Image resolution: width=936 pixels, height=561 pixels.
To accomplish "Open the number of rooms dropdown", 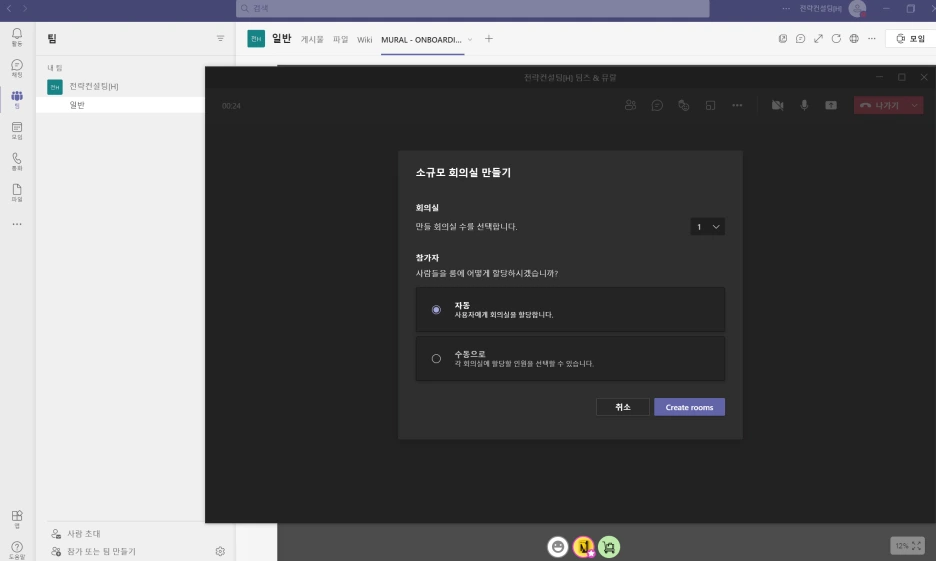I will (x=707, y=227).
